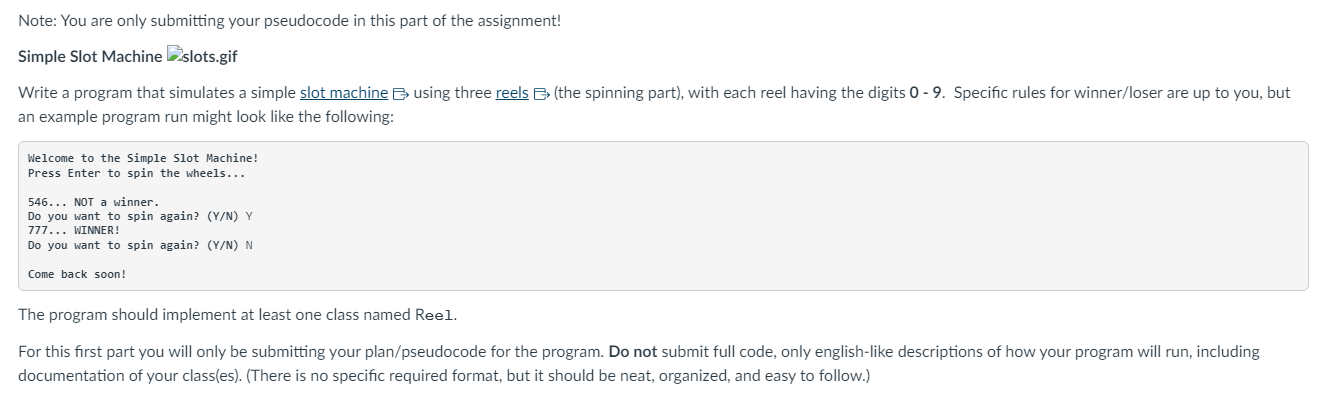
Task: Click the 777... WINNER! output line
Action: [x=74, y=231]
